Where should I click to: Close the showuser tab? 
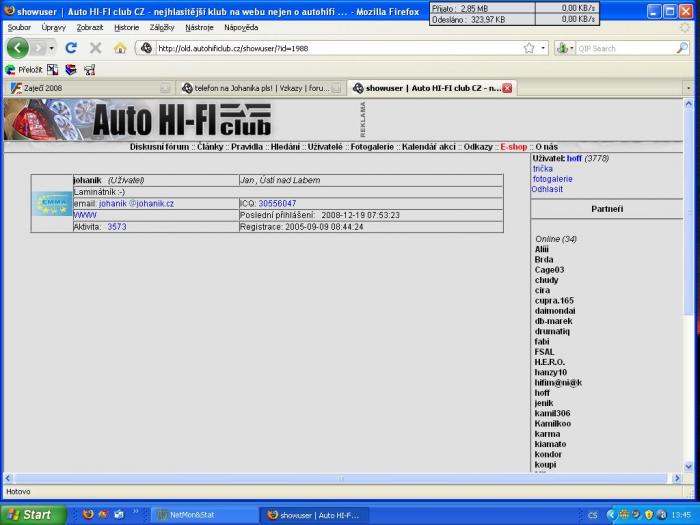pyautogui.click(x=507, y=88)
